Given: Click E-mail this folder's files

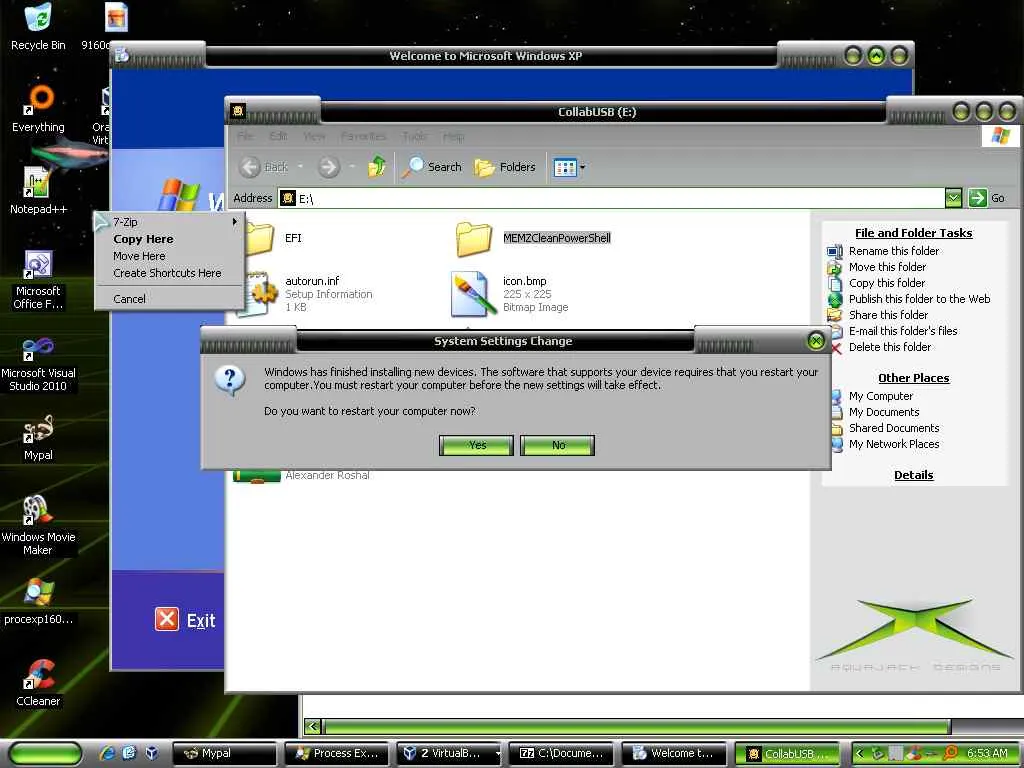Looking at the screenshot, I should (x=903, y=331).
